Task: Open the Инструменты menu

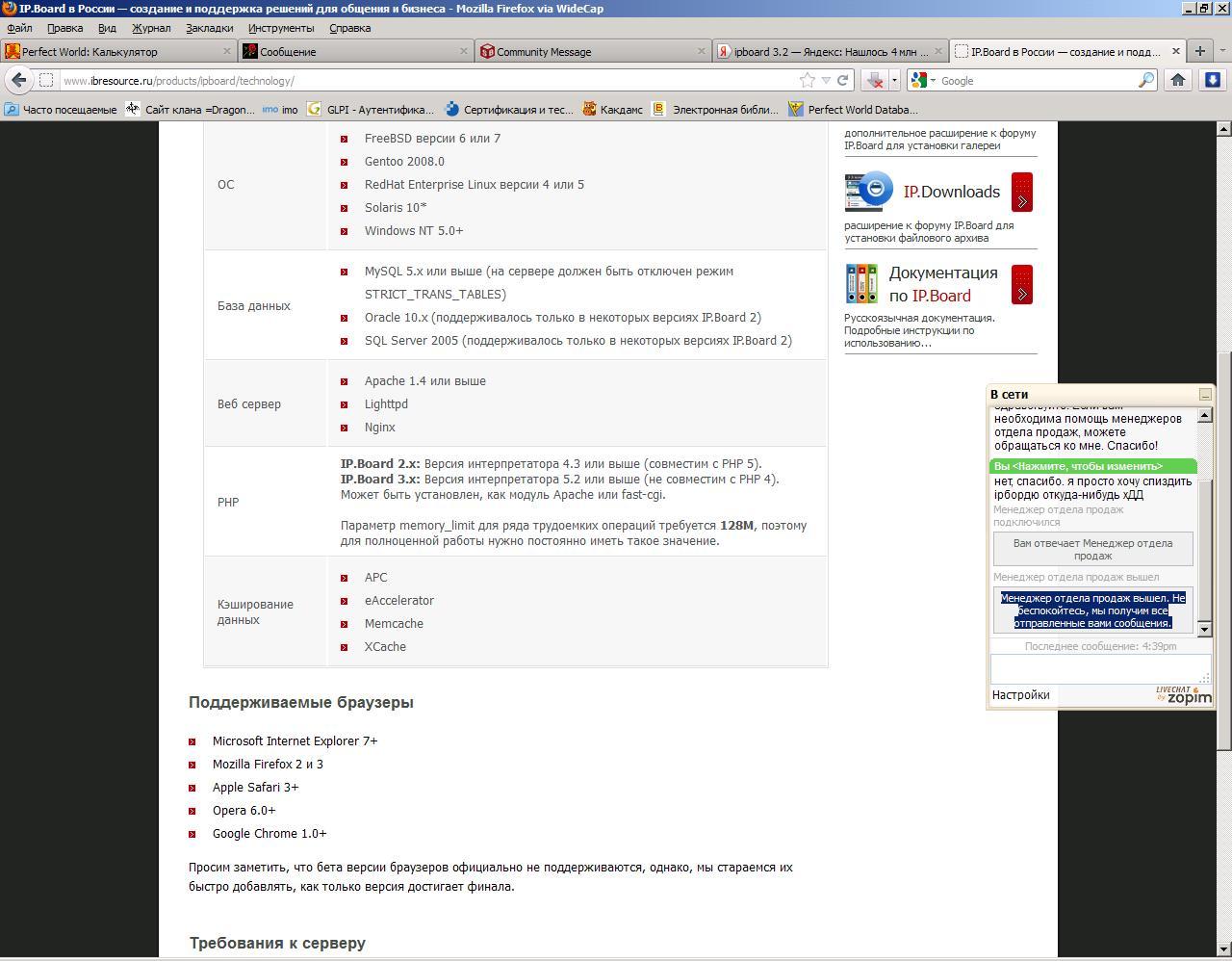Action: point(281,28)
